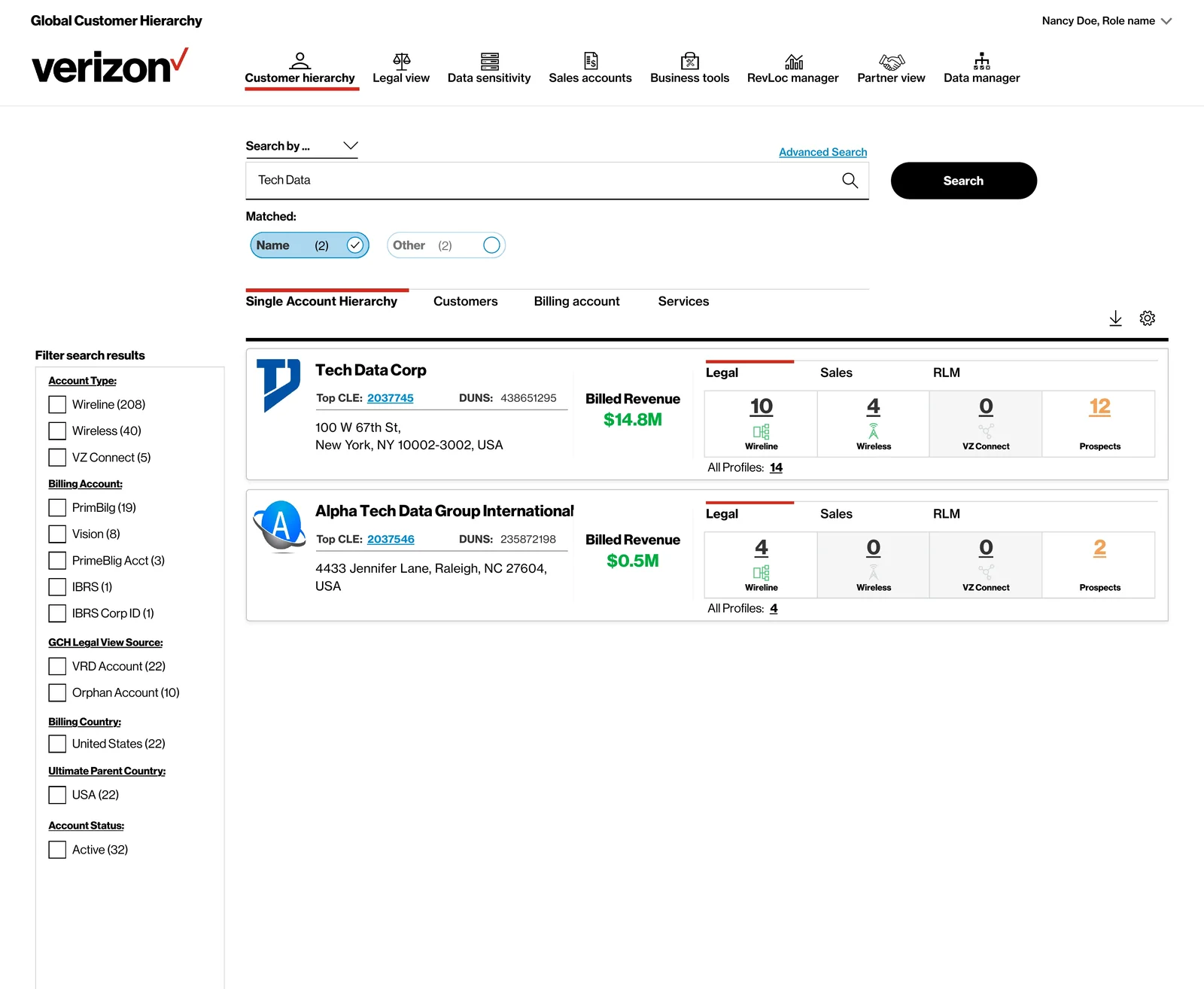Check the VRD Account (22) filter
This screenshot has width=1204, height=989.
pyautogui.click(x=57, y=666)
